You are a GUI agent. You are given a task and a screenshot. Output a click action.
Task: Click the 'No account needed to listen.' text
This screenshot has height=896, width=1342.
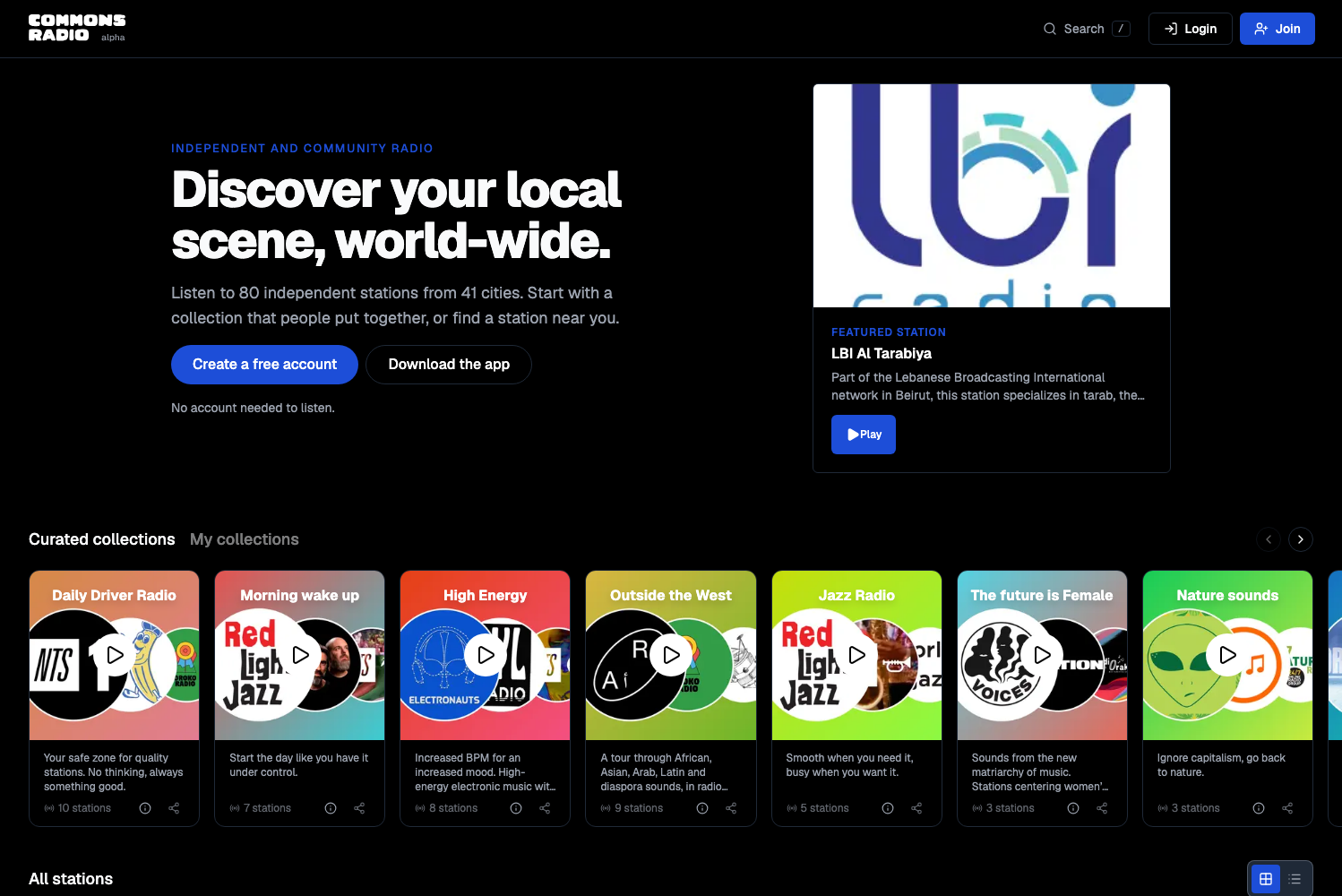pyautogui.click(x=253, y=408)
